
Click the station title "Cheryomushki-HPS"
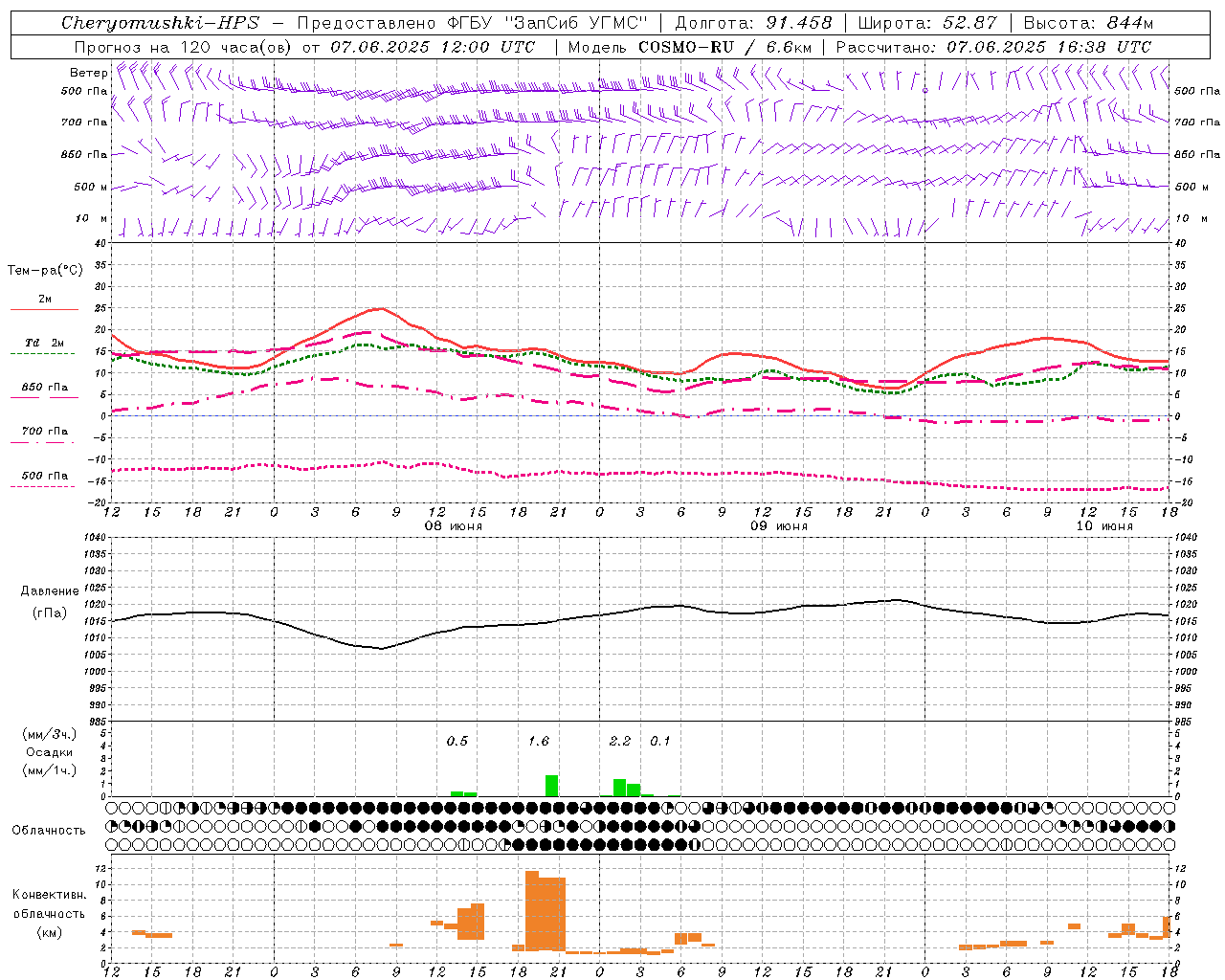click(x=161, y=23)
